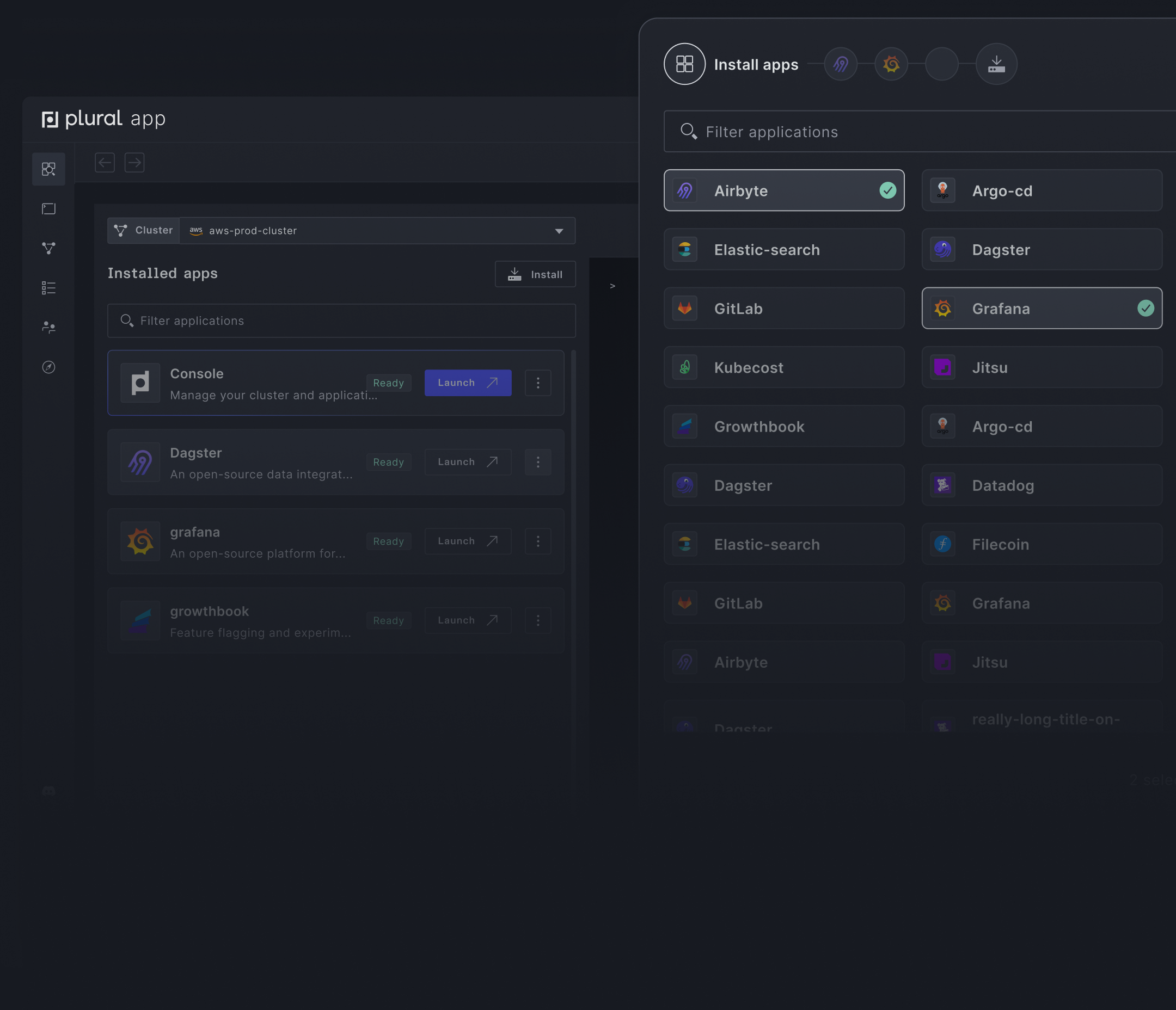Click the Dagster icon in installed apps
Screen dimensions: 1176x1010
point(140,462)
